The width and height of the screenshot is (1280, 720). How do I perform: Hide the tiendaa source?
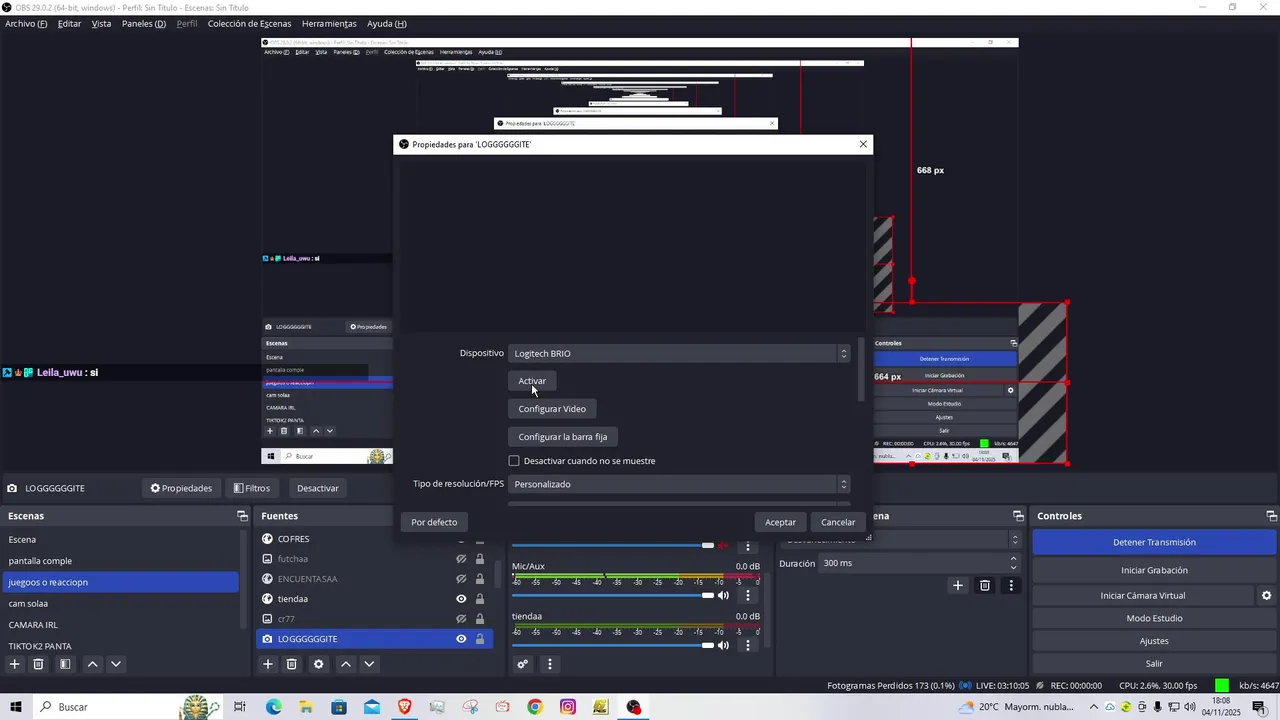461,599
